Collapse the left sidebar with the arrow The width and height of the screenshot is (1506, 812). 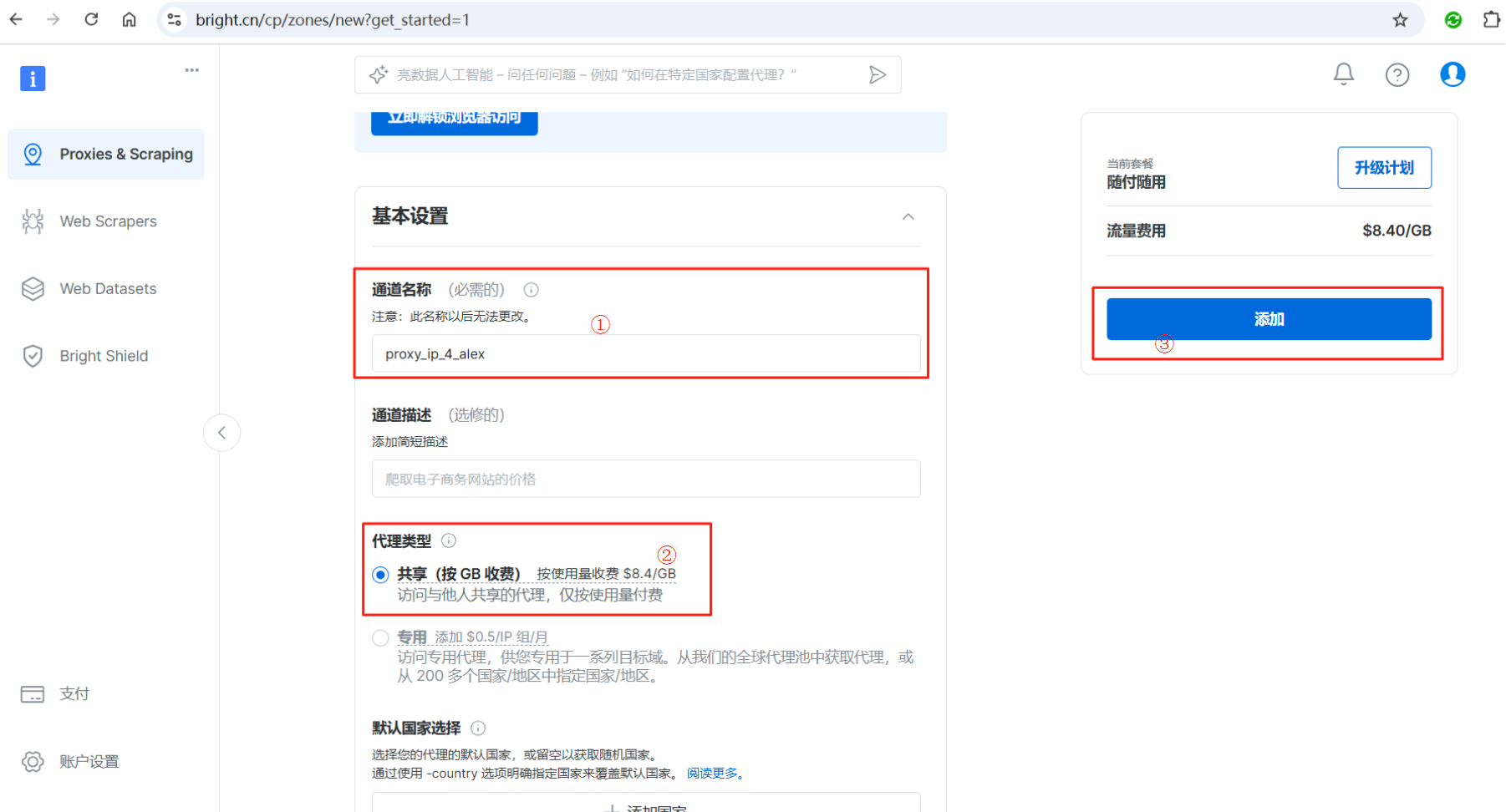click(221, 433)
